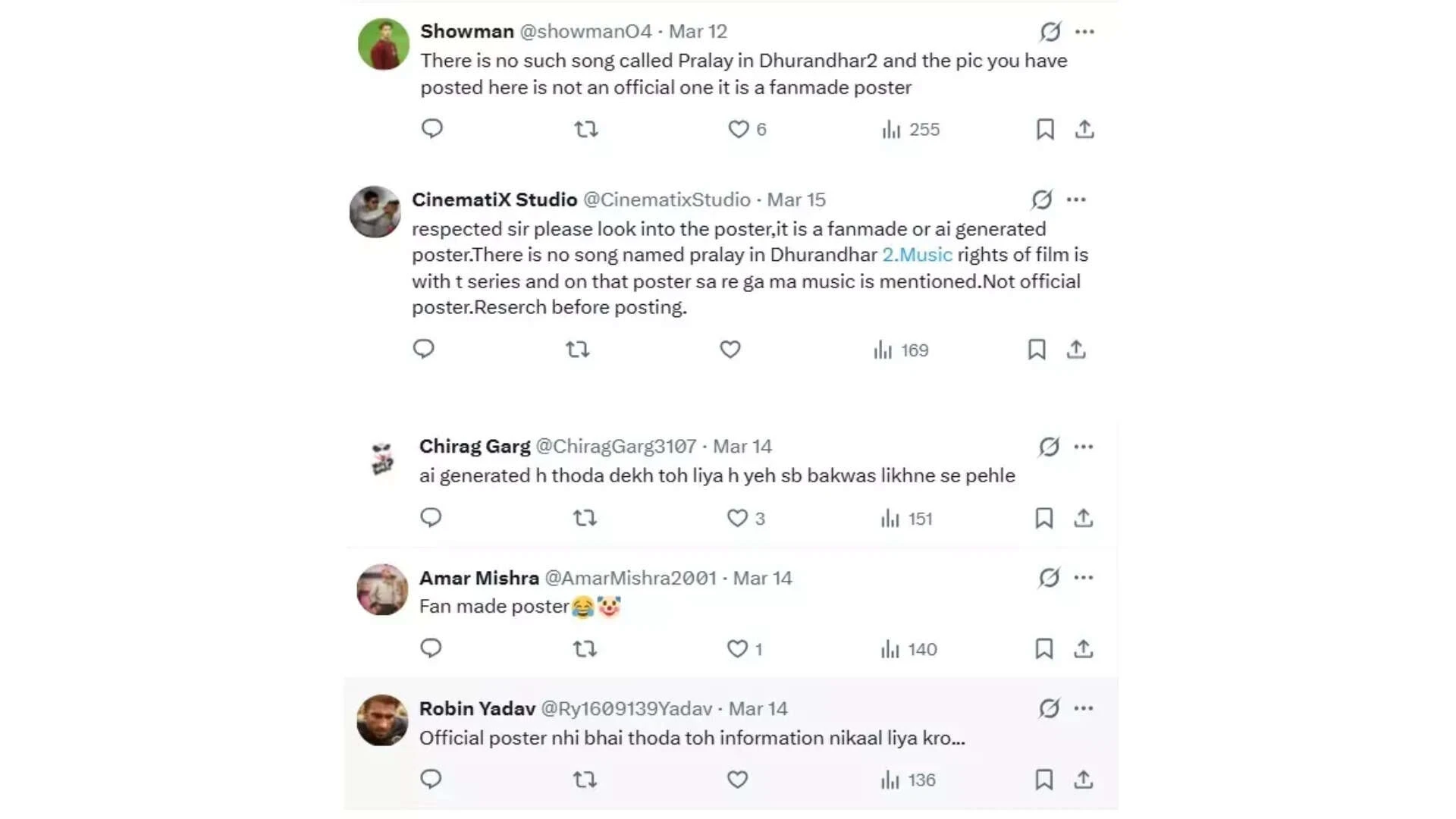Bookmark Chirag Garg's tweet
Image resolution: width=1456 pixels, height=819 pixels.
(1044, 518)
